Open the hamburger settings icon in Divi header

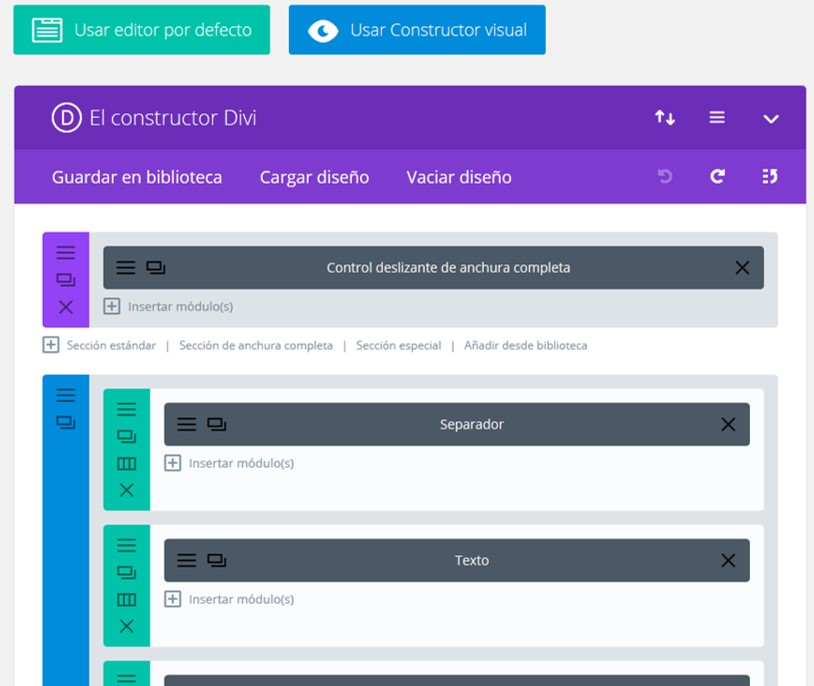tap(717, 118)
